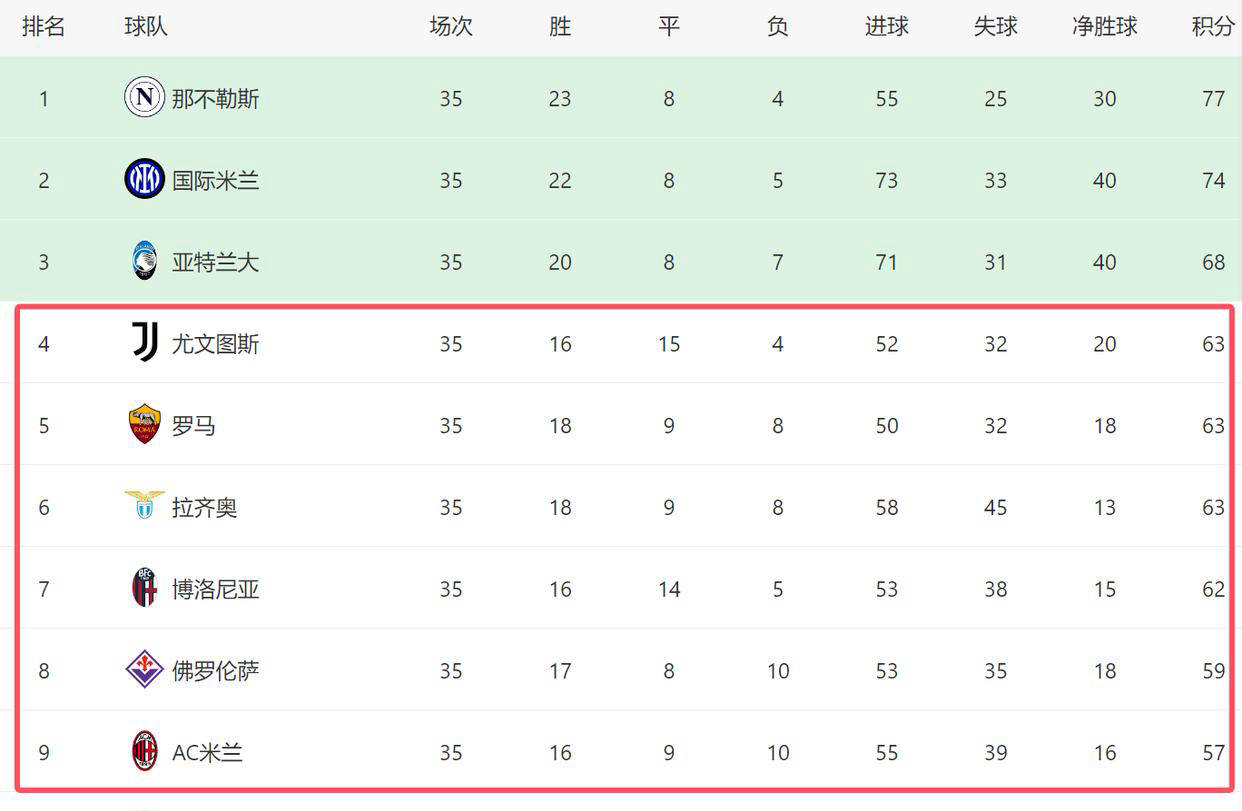
Task: Click the Napoli club crest icon
Action: pyautogui.click(x=144, y=98)
